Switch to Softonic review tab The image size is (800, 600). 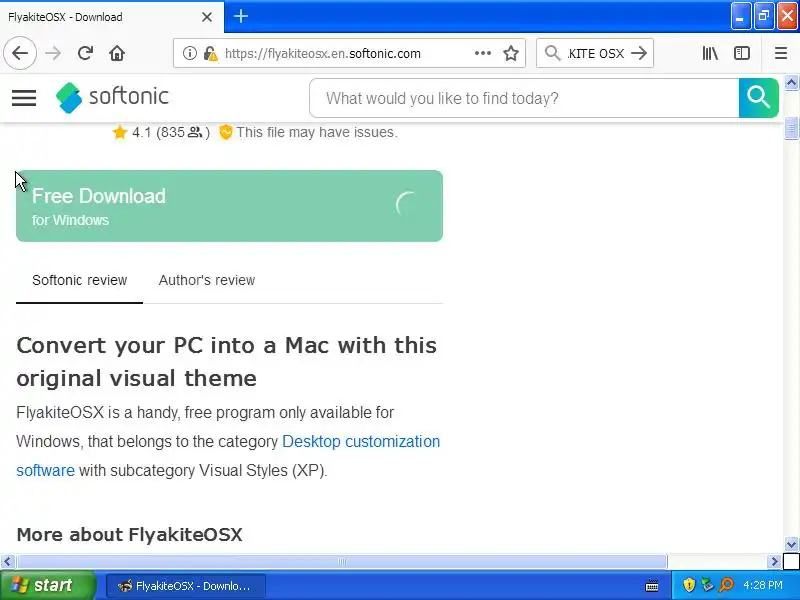click(80, 280)
